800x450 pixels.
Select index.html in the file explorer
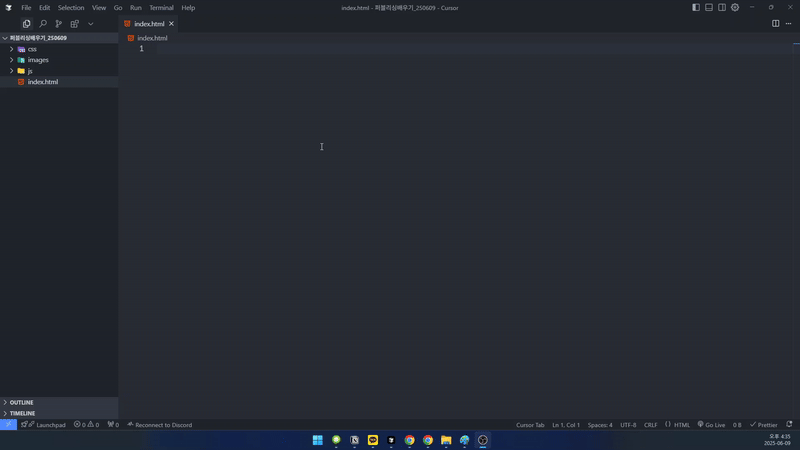[42, 82]
